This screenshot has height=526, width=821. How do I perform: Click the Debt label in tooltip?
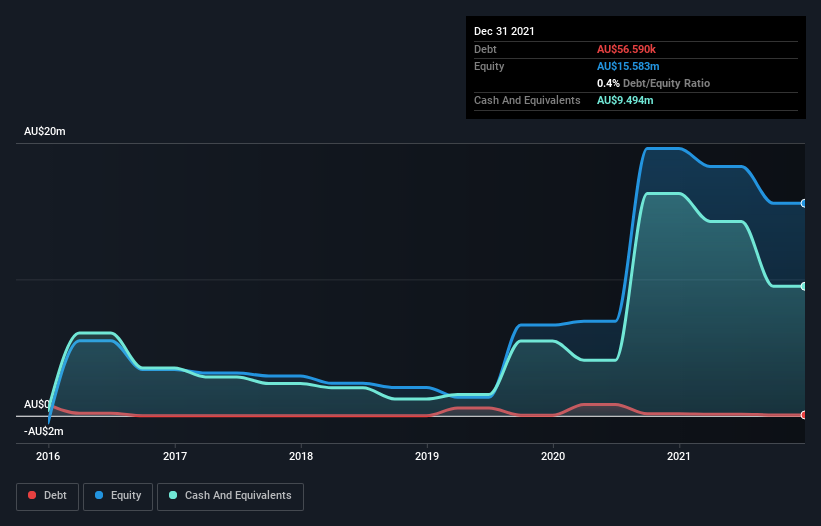pos(485,49)
